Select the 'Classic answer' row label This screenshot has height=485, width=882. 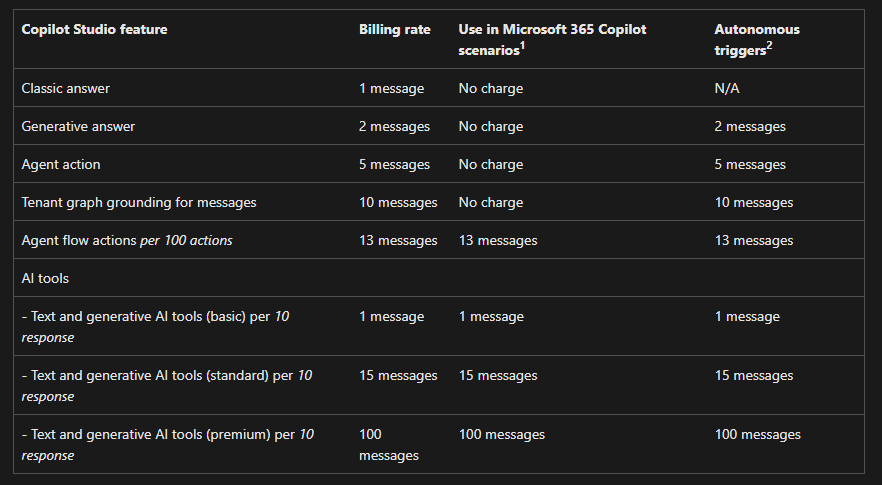tap(66, 88)
